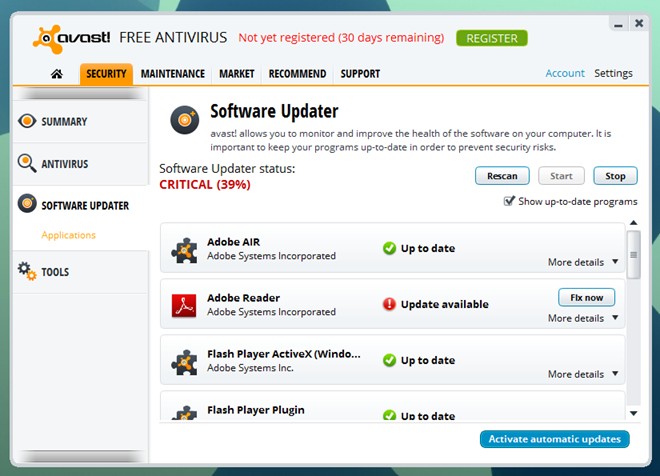Click the green checkmark for Flash Player ActiveX
The image size is (660, 476).
click(x=389, y=360)
